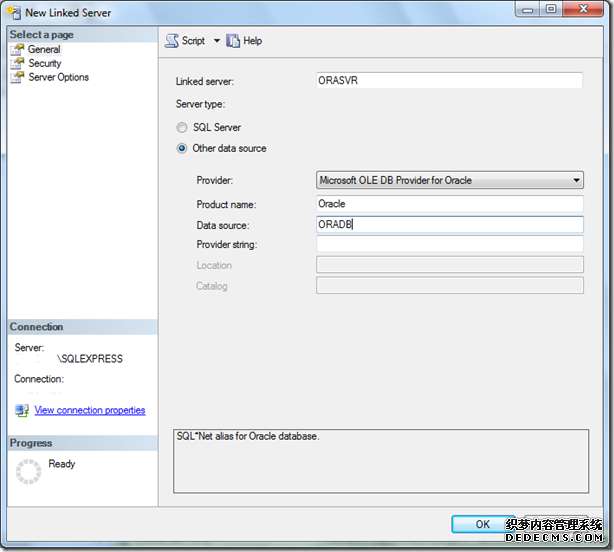Open the Security page
This screenshot has height=552, width=614.
pos(45,63)
